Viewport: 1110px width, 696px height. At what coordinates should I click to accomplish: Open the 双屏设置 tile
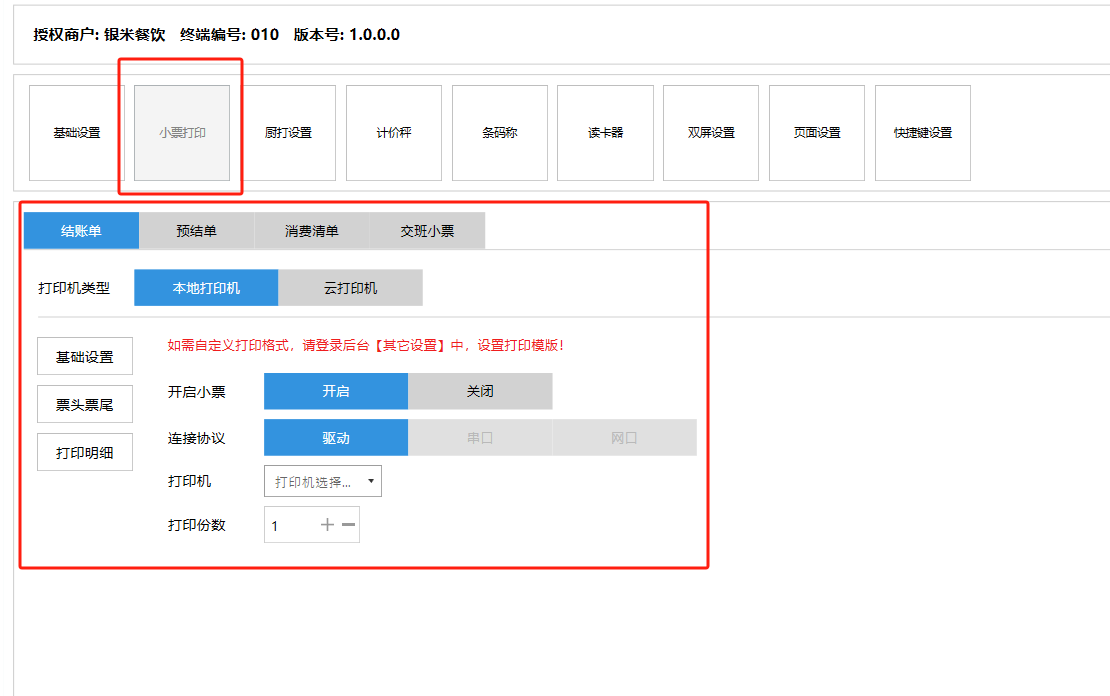pos(711,133)
